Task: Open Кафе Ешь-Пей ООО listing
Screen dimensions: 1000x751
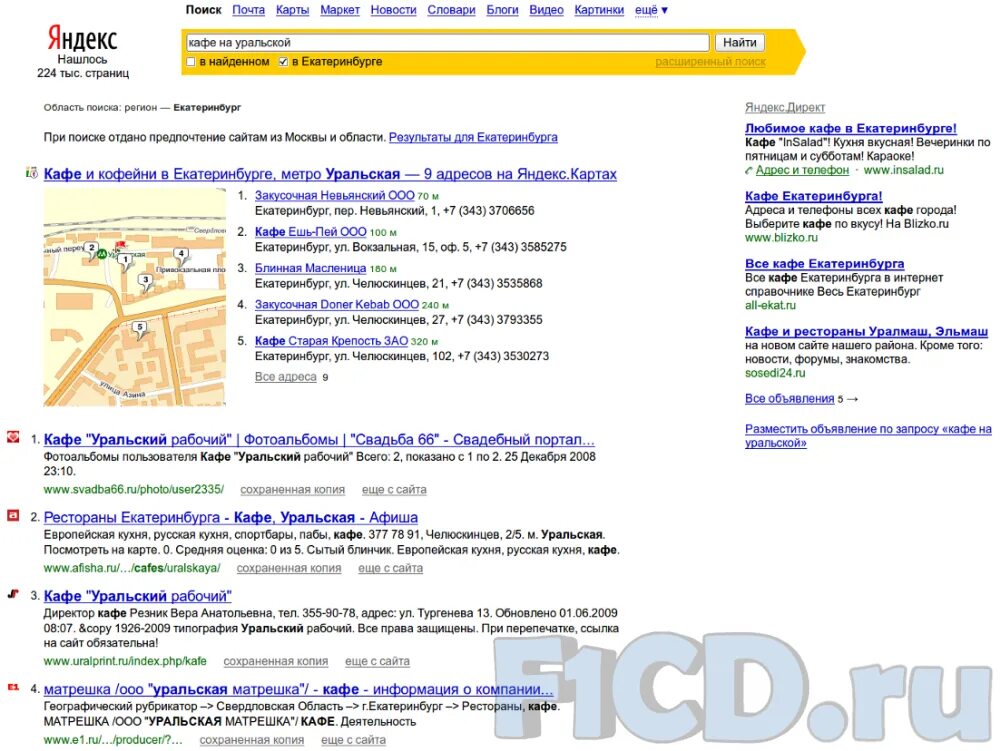Action: tap(311, 232)
